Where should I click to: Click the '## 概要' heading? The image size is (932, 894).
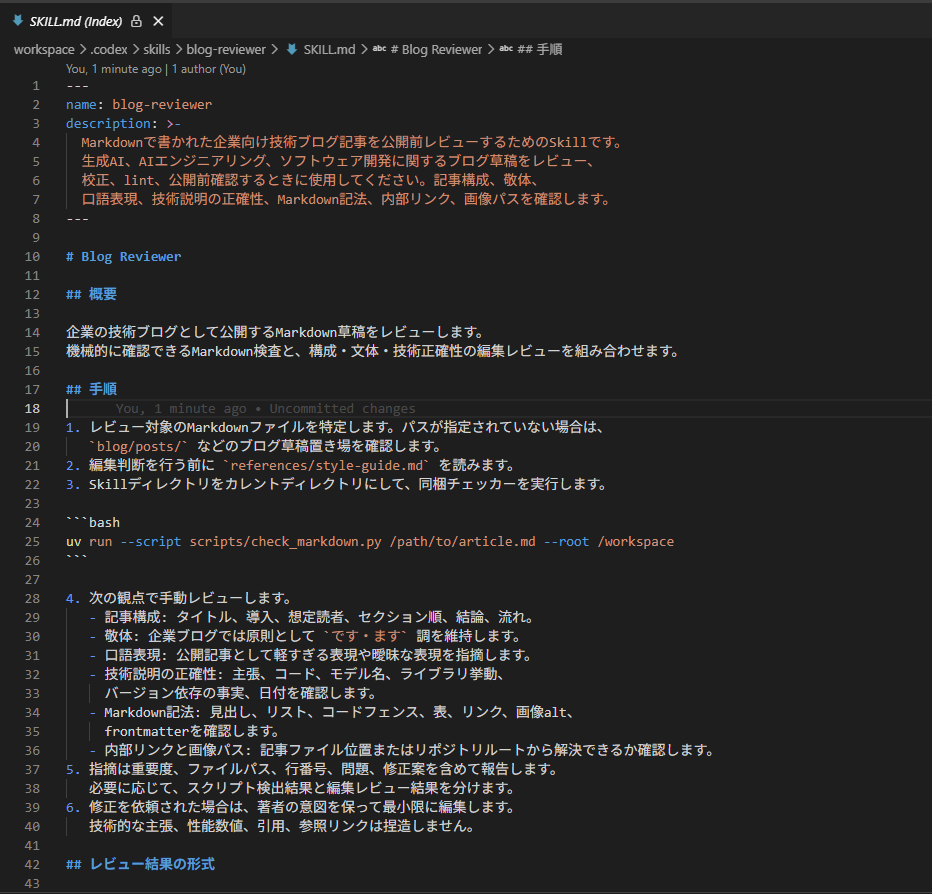click(x=91, y=294)
